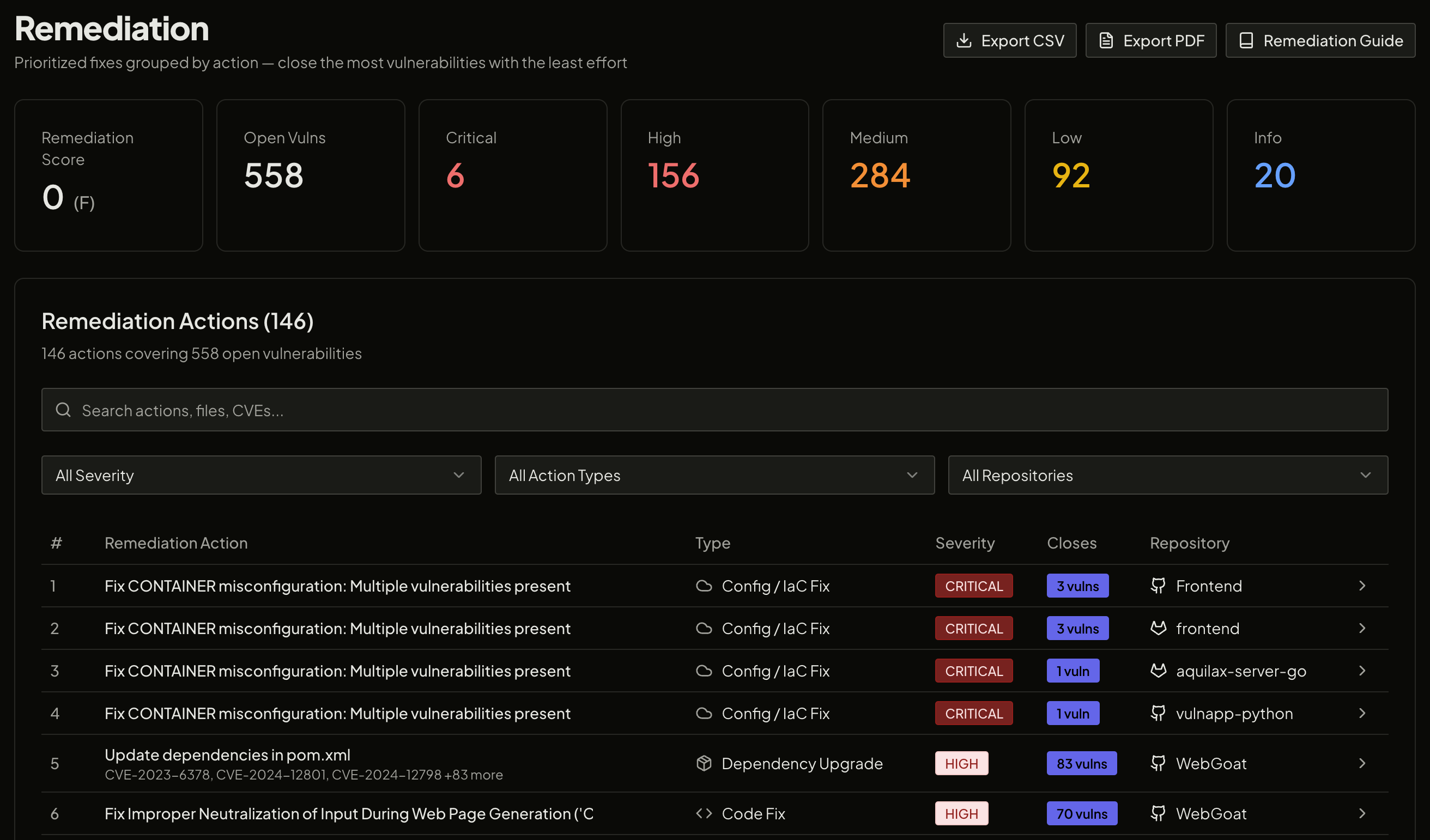The height and width of the screenshot is (840, 1430).
Task: Open row 1 Fix CONTAINER misconfiguration action
Action: (337, 586)
